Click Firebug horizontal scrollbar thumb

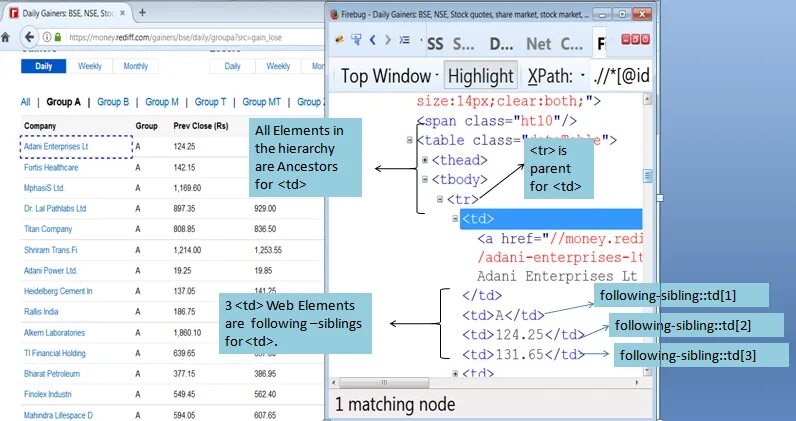pyautogui.click(x=384, y=382)
